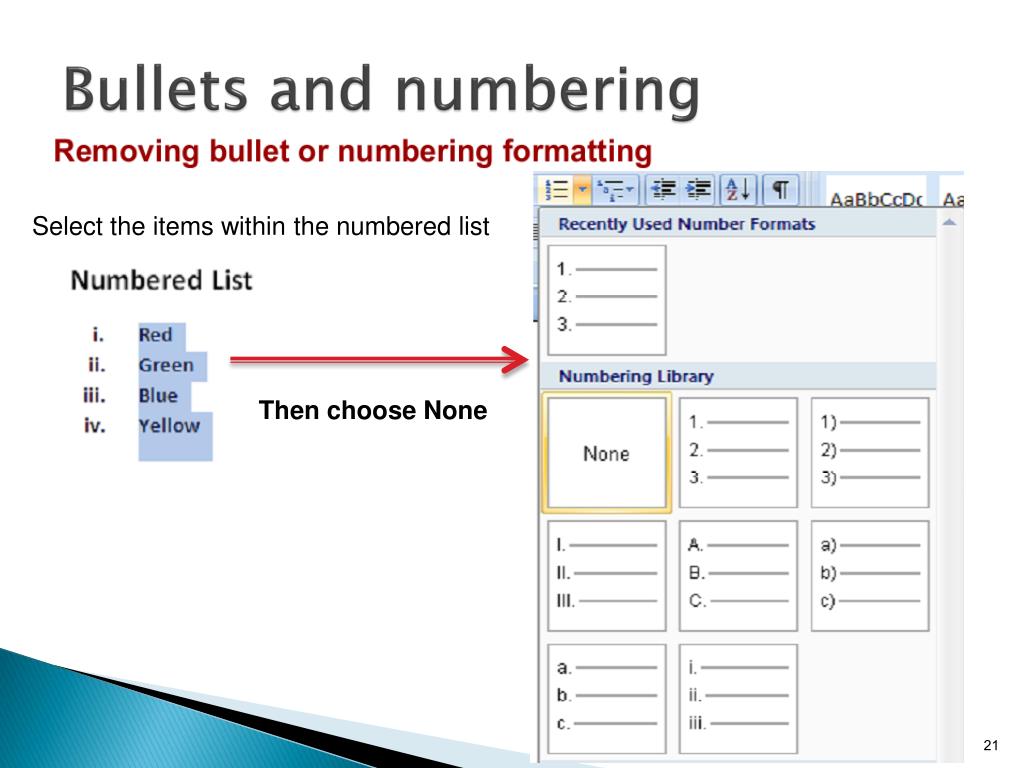The image size is (1024, 768).
Task: Select library format 1) 2) 3)
Action: (870, 453)
